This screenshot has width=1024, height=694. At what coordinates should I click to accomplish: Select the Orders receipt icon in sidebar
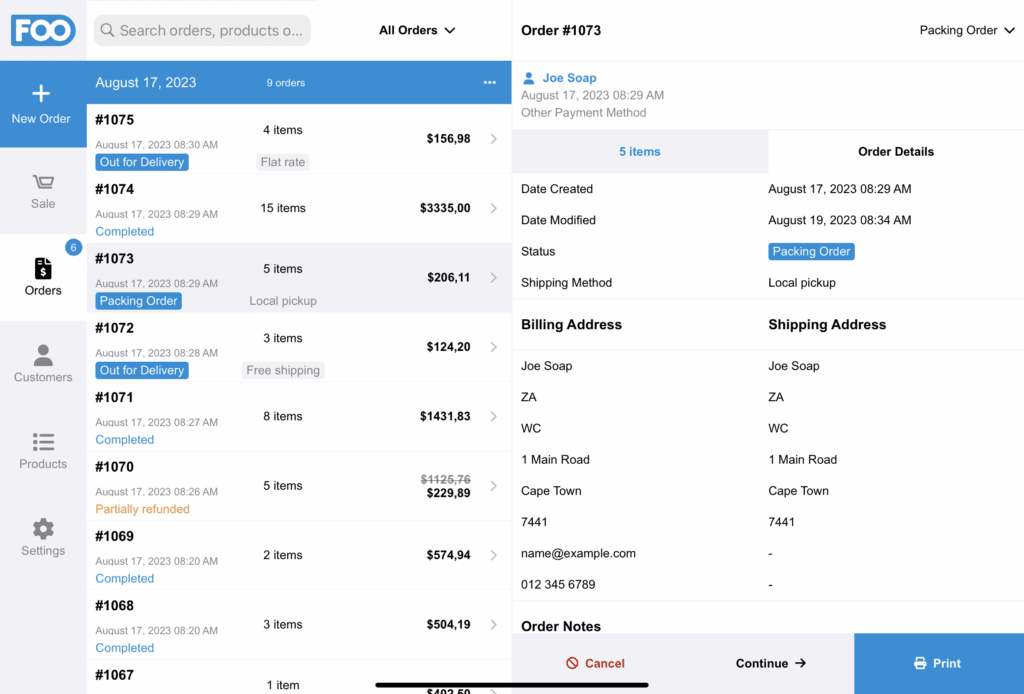(42, 269)
